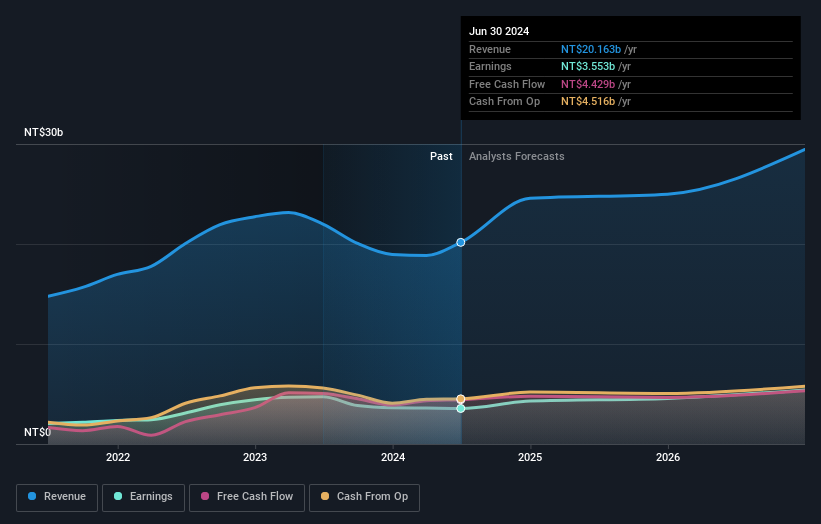This screenshot has height=524, width=821.
Task: Select the 2024 x-axis label
Action: (x=393, y=457)
